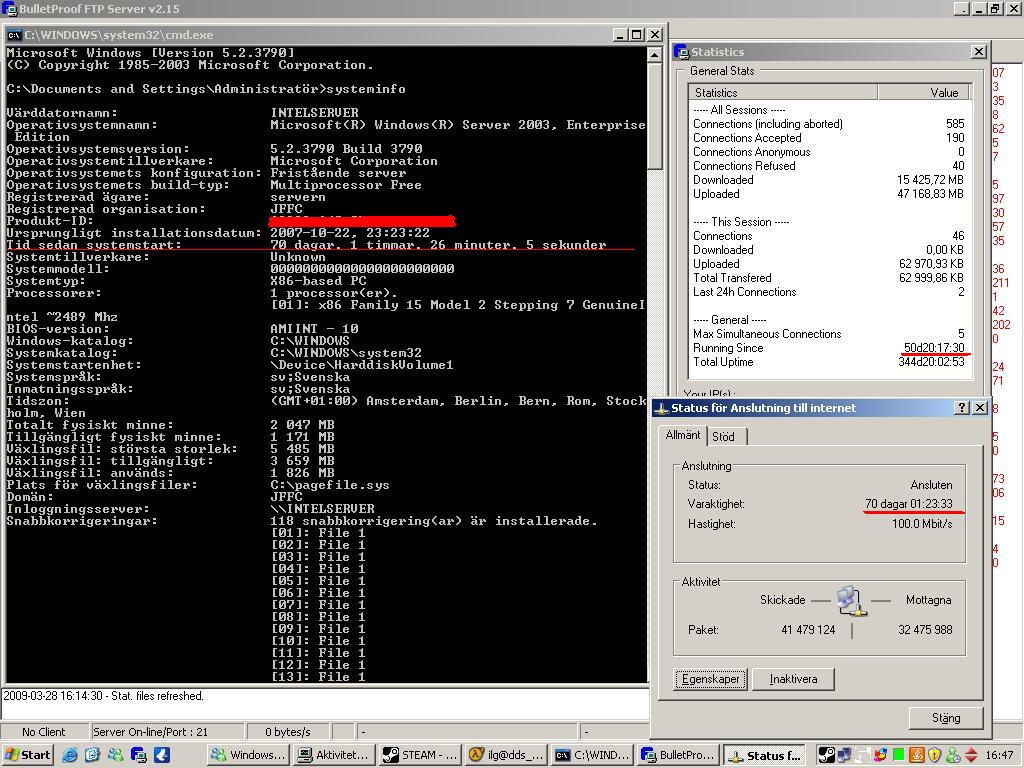Viewport: 1024px width, 768px height.
Task: Click the green square tray icon
Action: [x=899, y=755]
